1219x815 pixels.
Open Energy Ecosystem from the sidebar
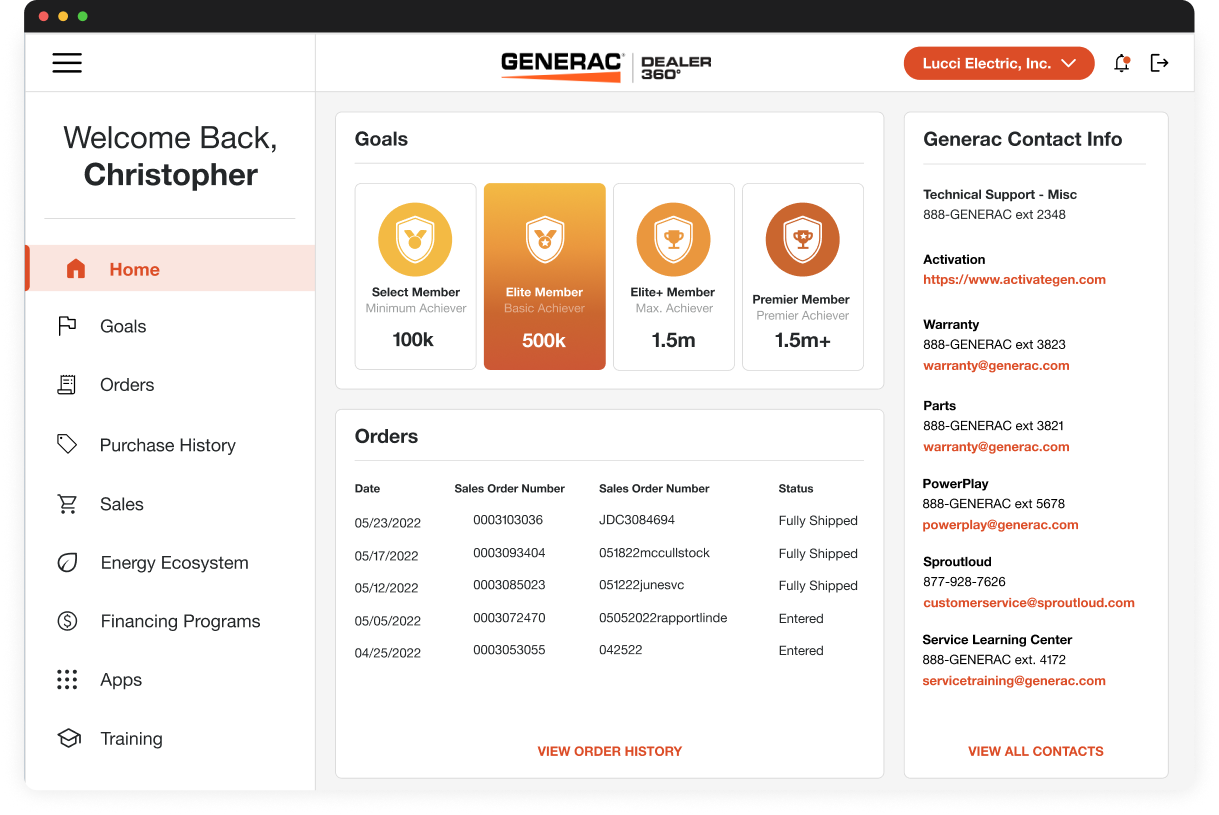(67, 562)
